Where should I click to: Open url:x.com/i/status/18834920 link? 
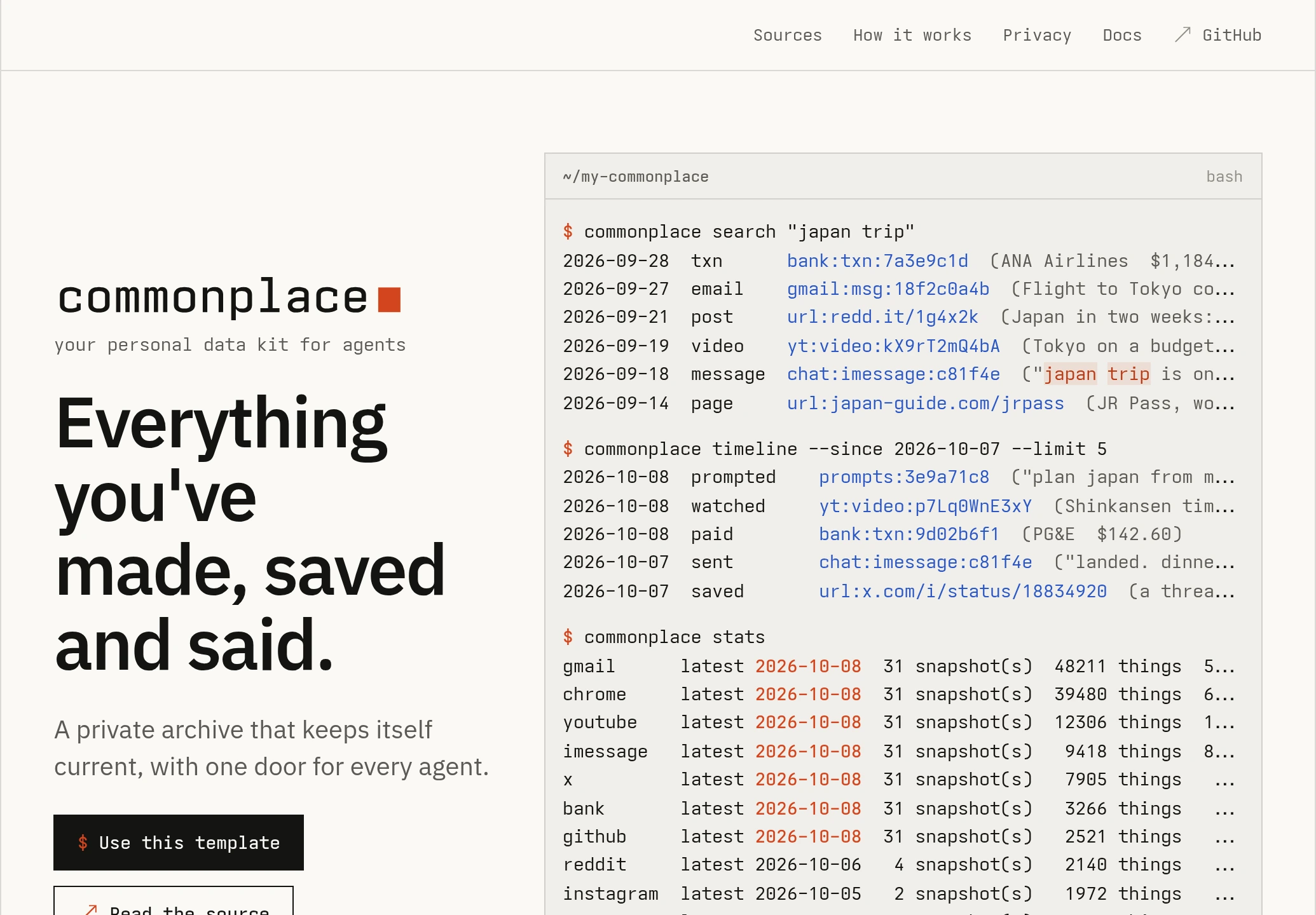[963, 591]
